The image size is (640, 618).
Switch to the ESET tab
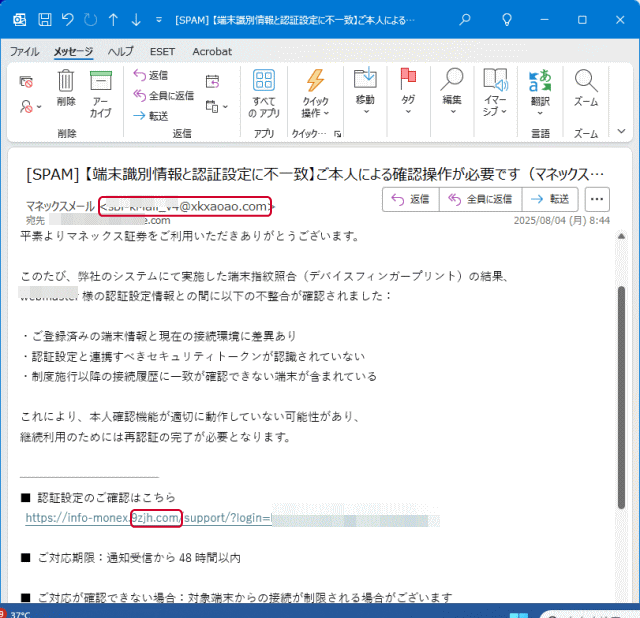click(162, 51)
